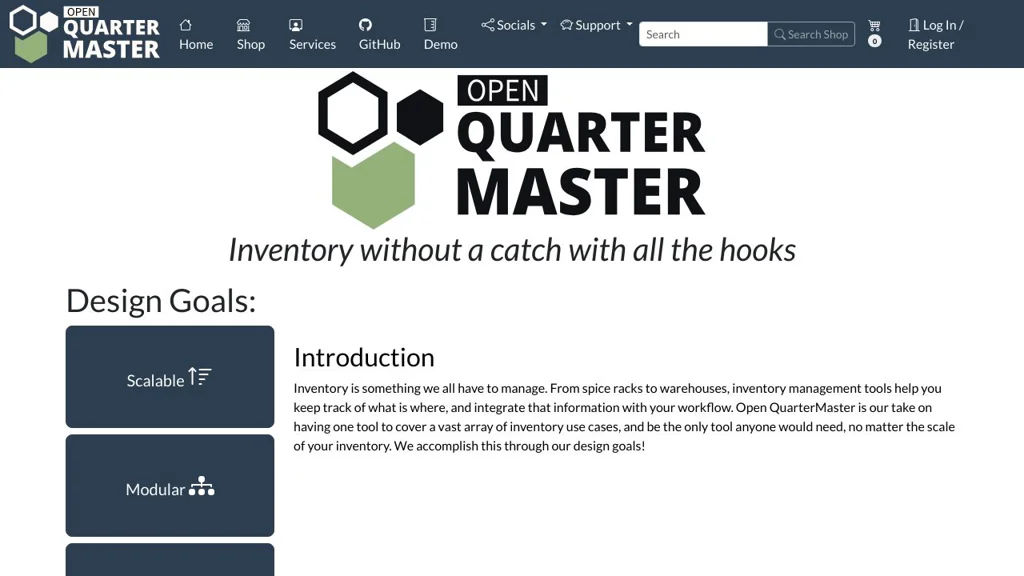The image size is (1024, 576).
Task: Expand the Support dropdown caret
Action: 630,25
